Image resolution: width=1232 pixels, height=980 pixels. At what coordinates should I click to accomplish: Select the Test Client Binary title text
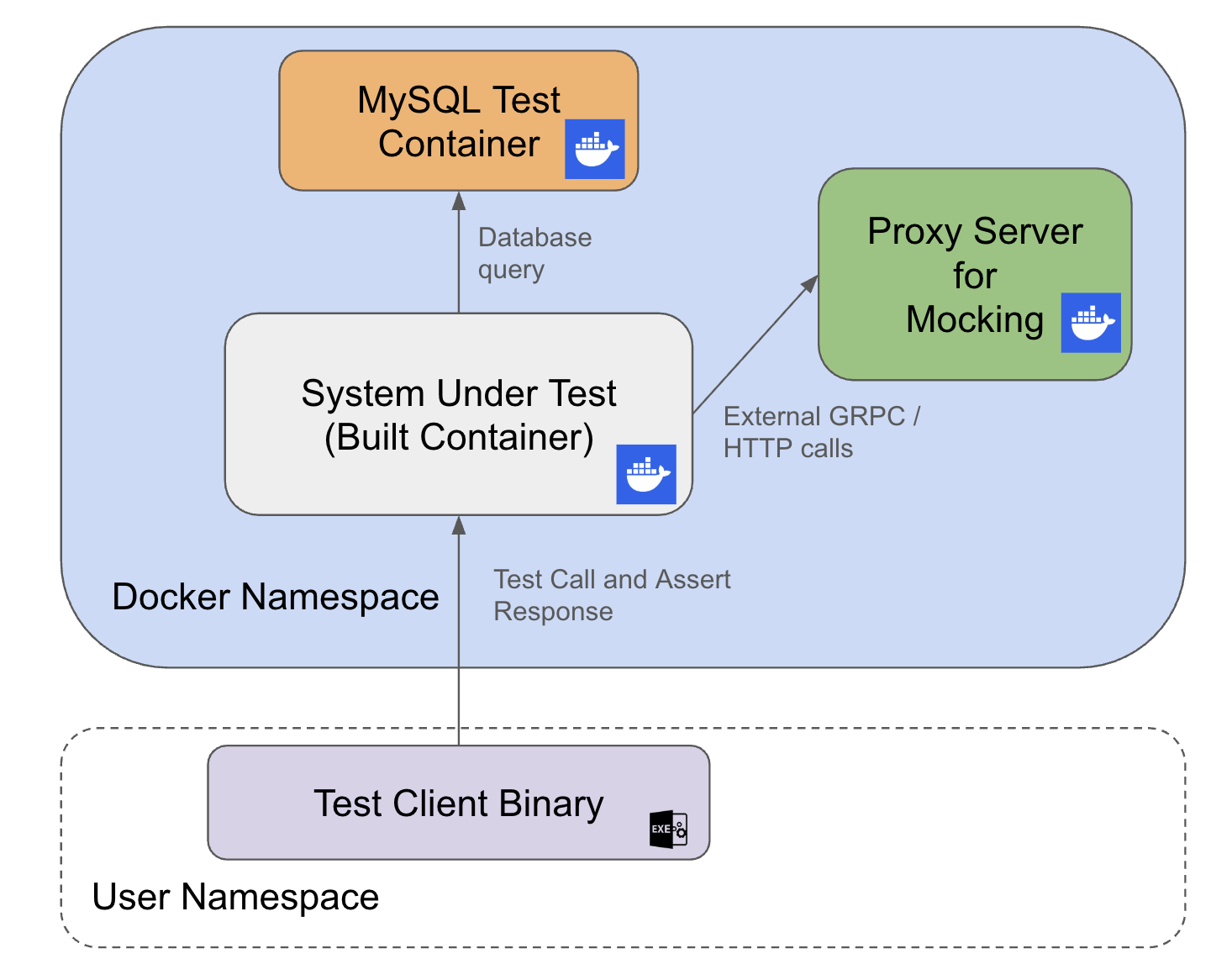459,803
